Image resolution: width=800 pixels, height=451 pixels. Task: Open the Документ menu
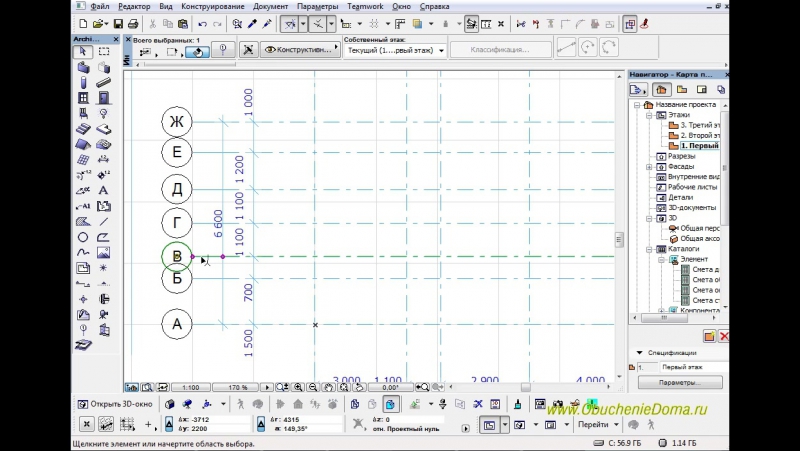[x=271, y=7]
